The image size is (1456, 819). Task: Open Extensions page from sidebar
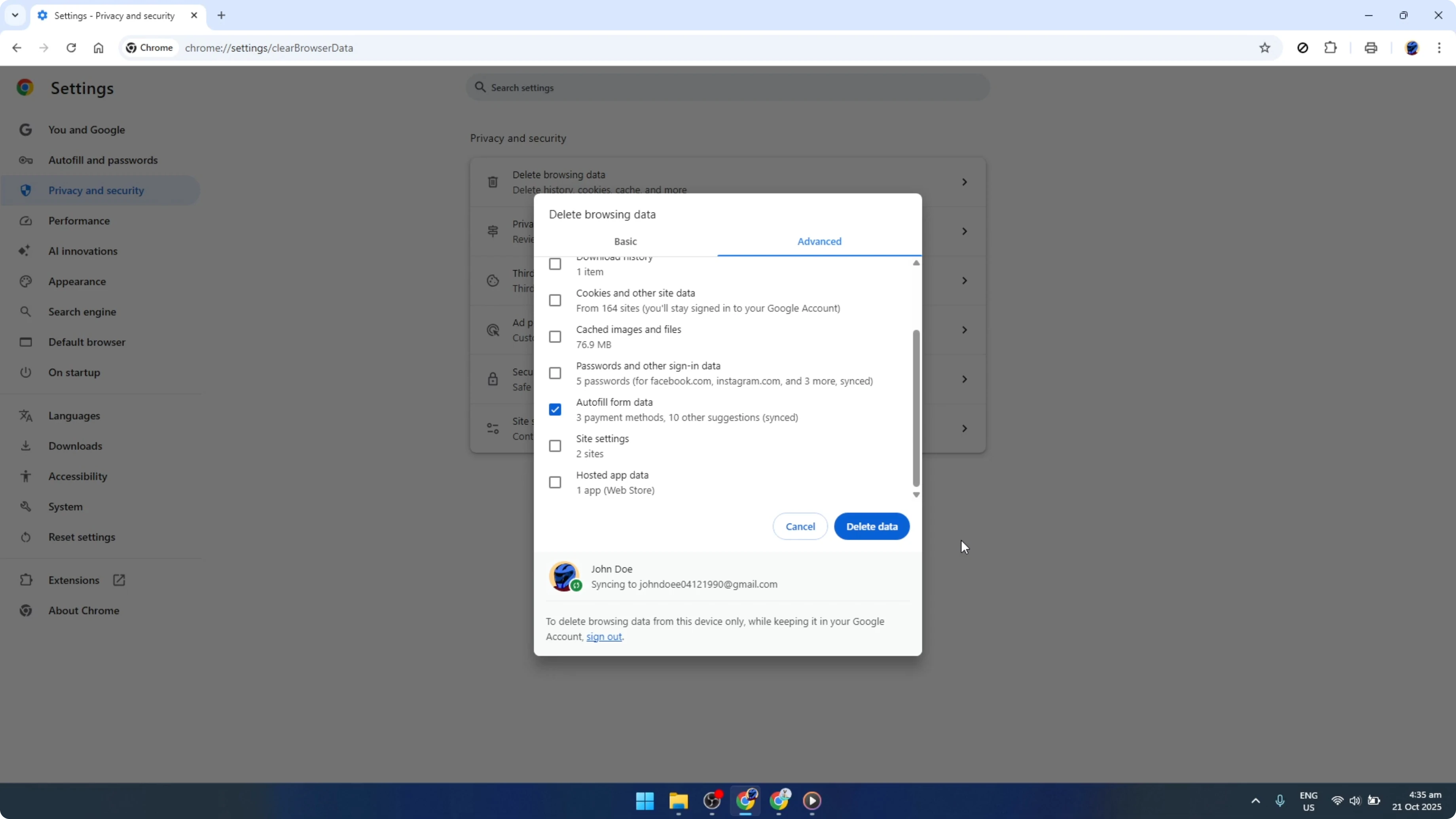pyautogui.click(x=100, y=580)
